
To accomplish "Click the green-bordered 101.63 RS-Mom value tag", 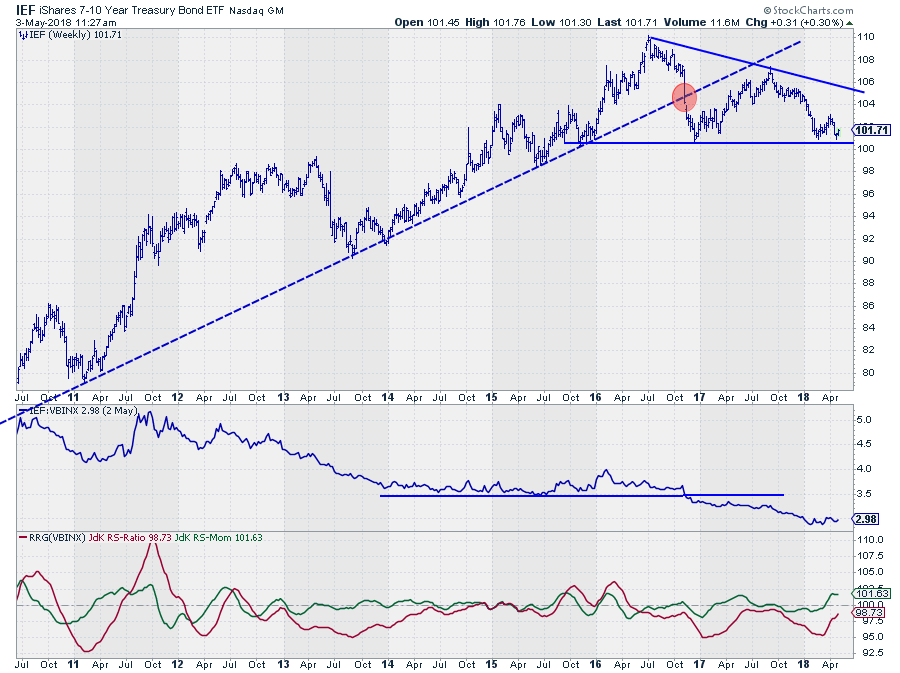I will (872, 594).
